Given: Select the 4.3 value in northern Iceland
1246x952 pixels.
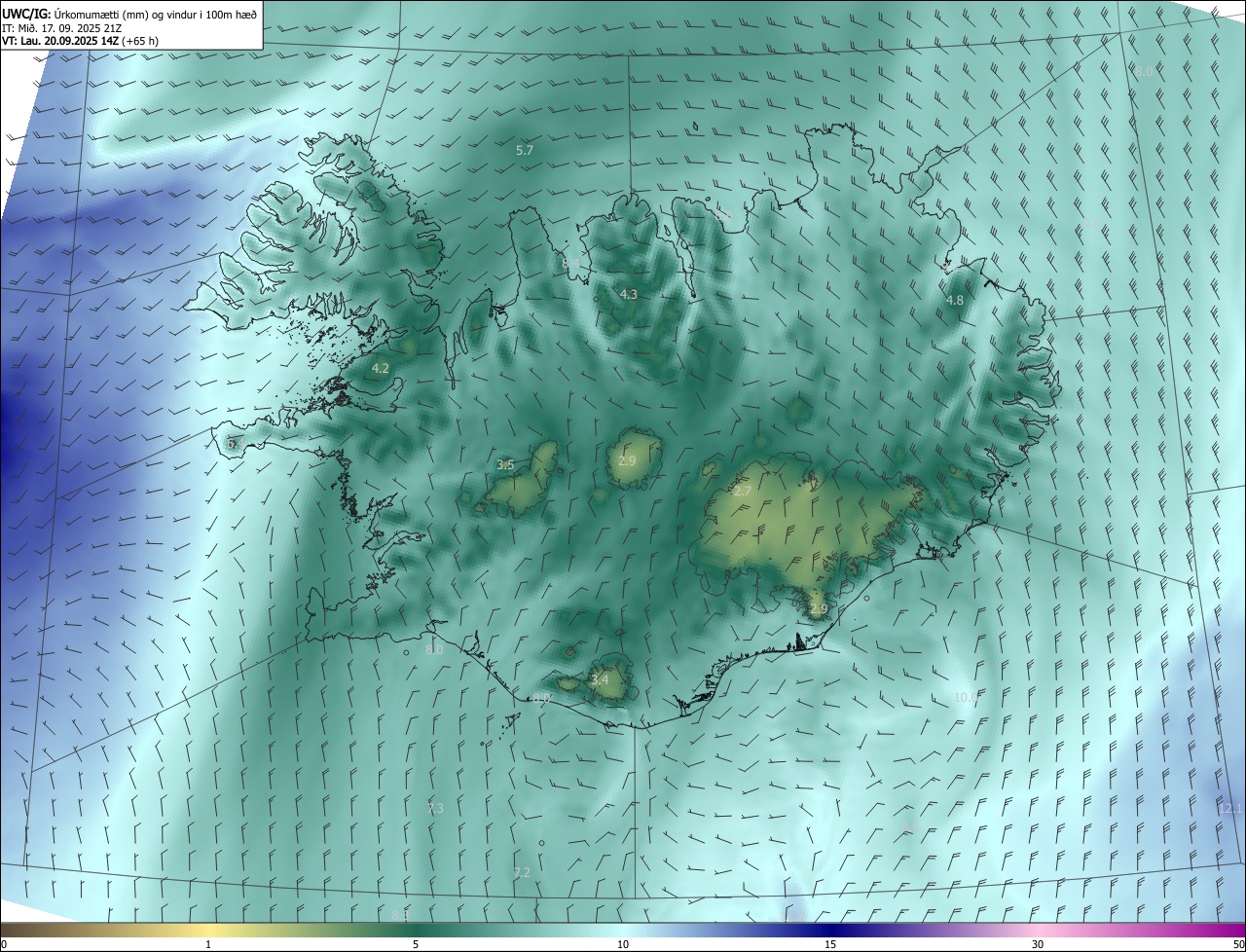Looking at the screenshot, I should (x=629, y=294).
